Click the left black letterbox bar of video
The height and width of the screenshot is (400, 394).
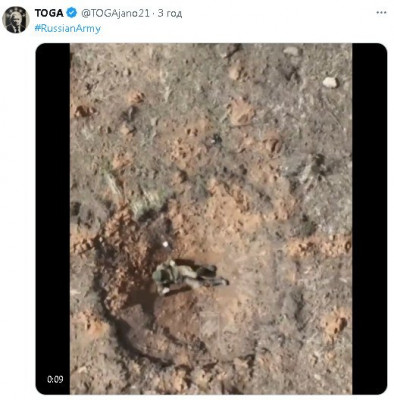point(53,218)
